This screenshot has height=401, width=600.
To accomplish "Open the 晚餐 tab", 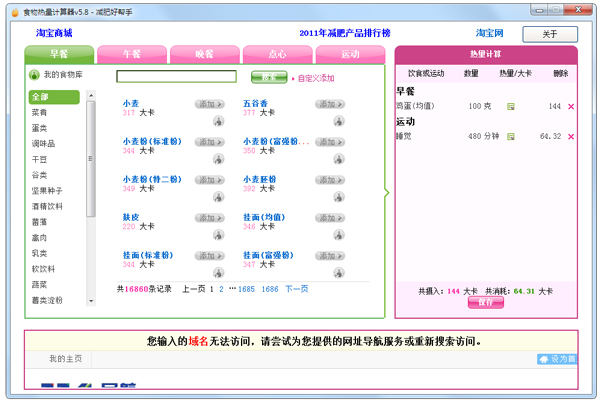I will tap(204, 53).
